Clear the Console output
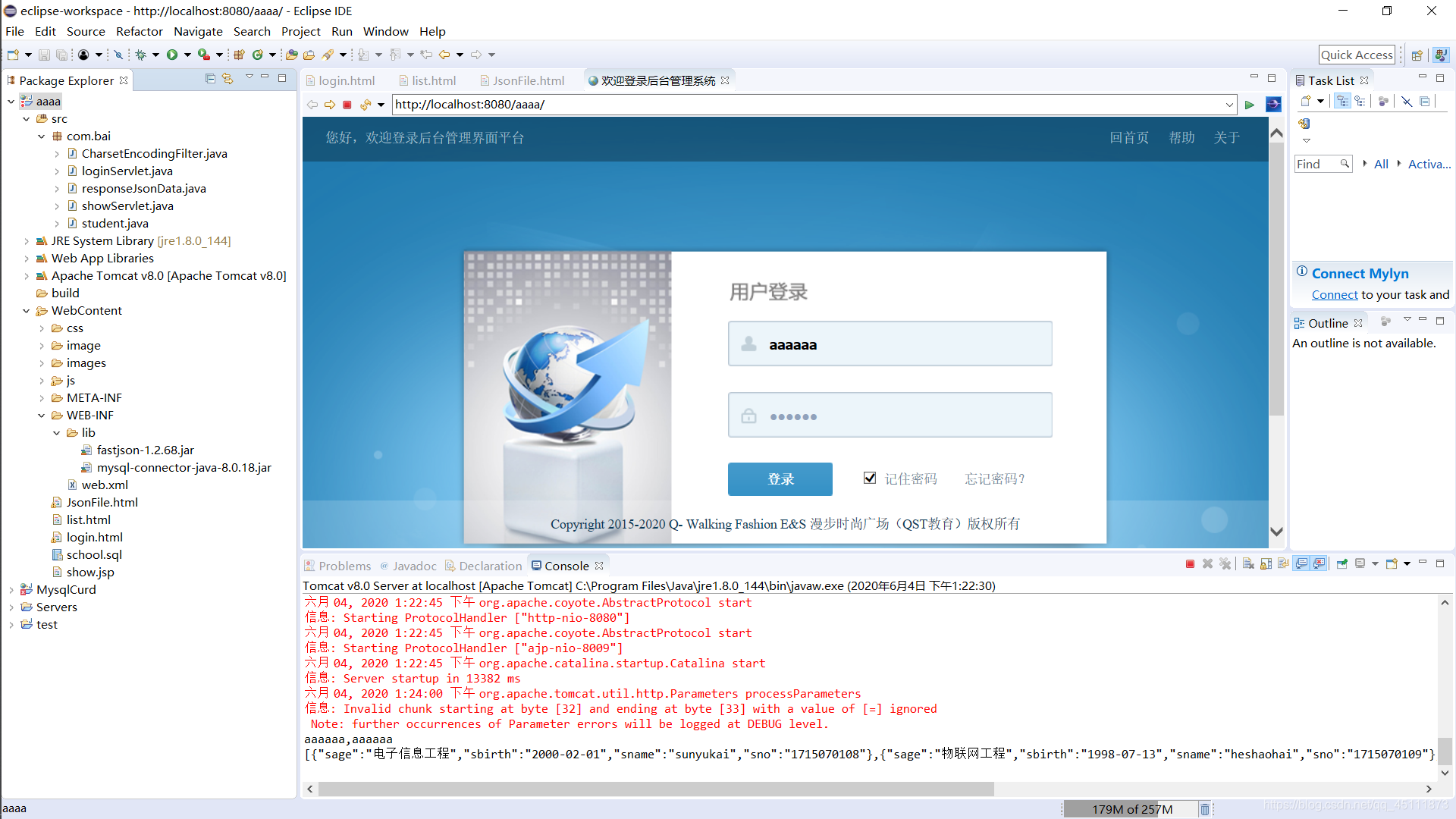The width and height of the screenshot is (1456, 819). click(1247, 563)
